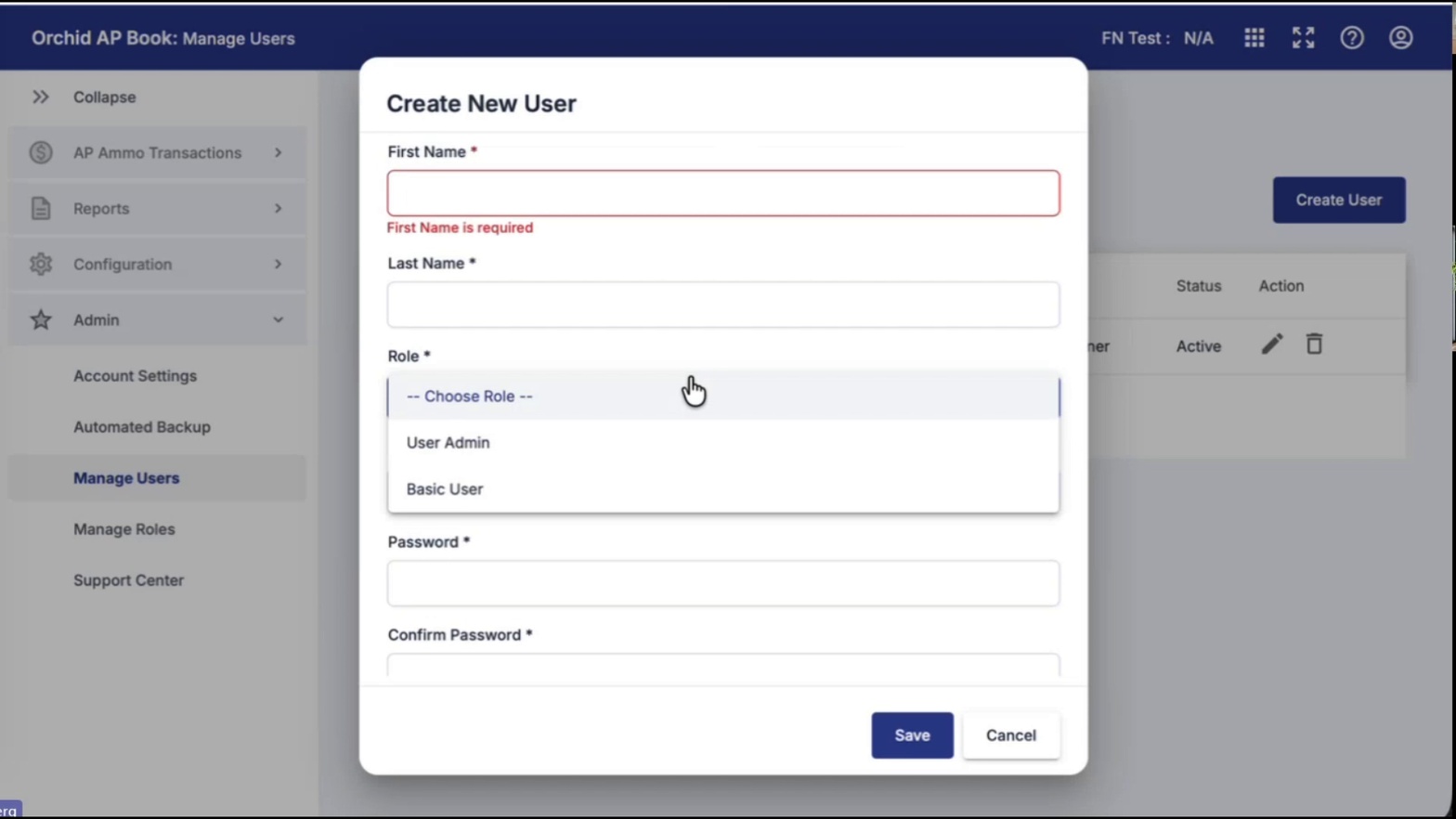
Task: Choose User Admin role option
Action: [723, 443]
